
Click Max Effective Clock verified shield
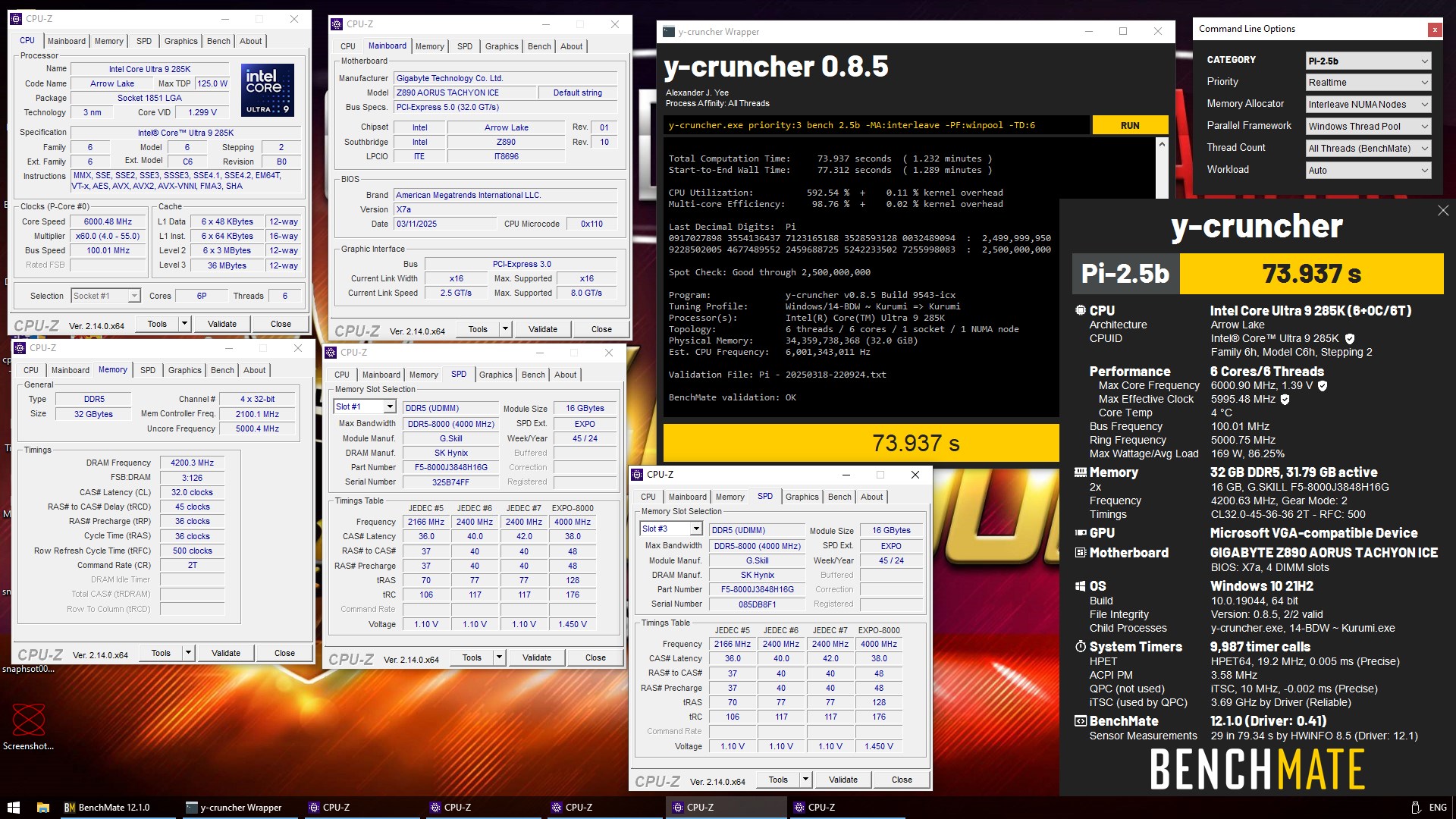1285,400
